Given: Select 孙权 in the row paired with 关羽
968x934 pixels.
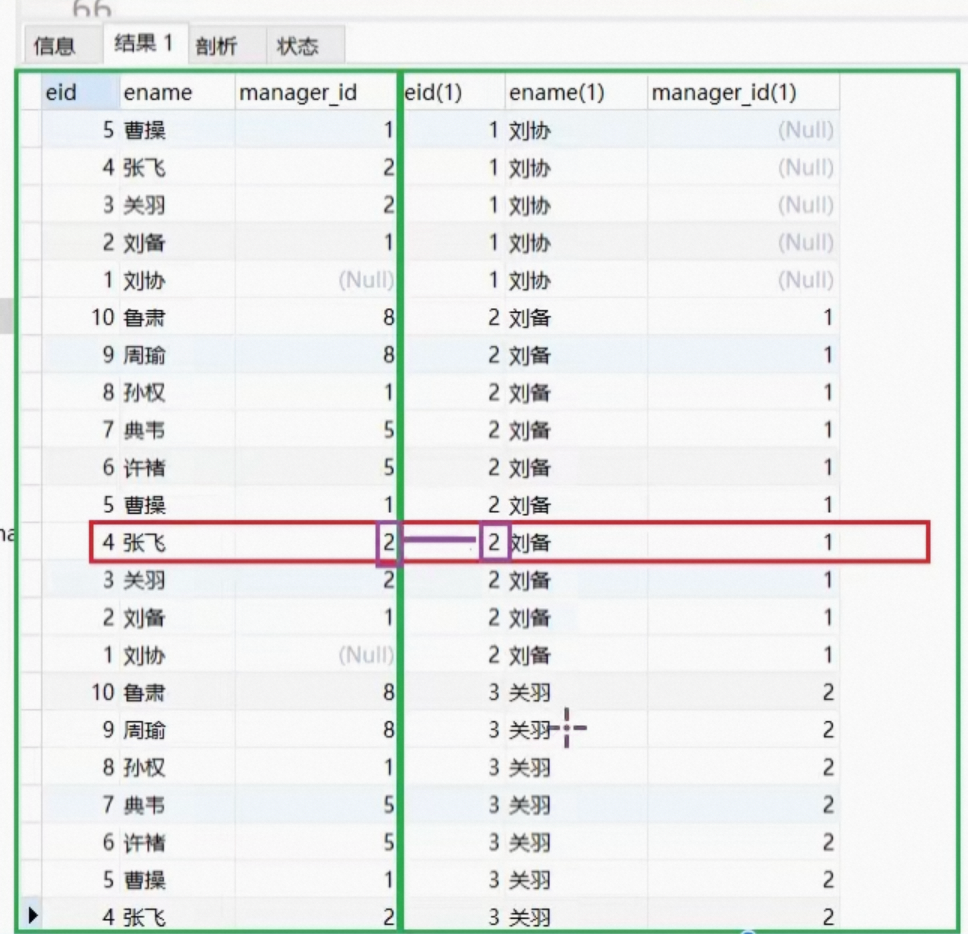Looking at the screenshot, I should click(x=144, y=767).
